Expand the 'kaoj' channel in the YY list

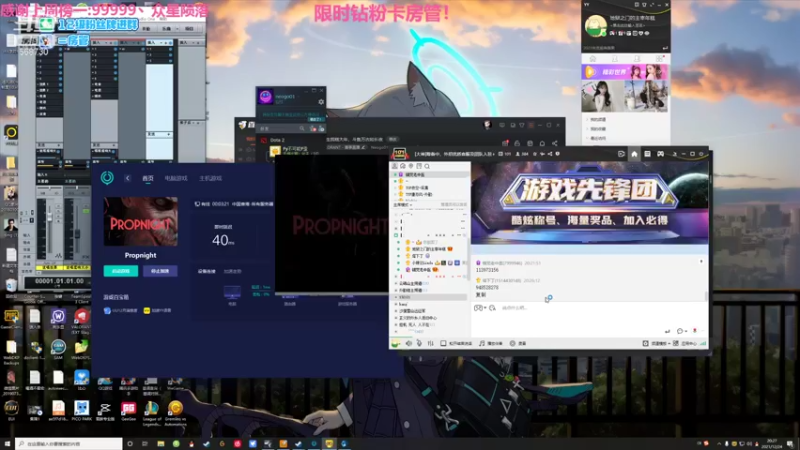click(x=396, y=304)
